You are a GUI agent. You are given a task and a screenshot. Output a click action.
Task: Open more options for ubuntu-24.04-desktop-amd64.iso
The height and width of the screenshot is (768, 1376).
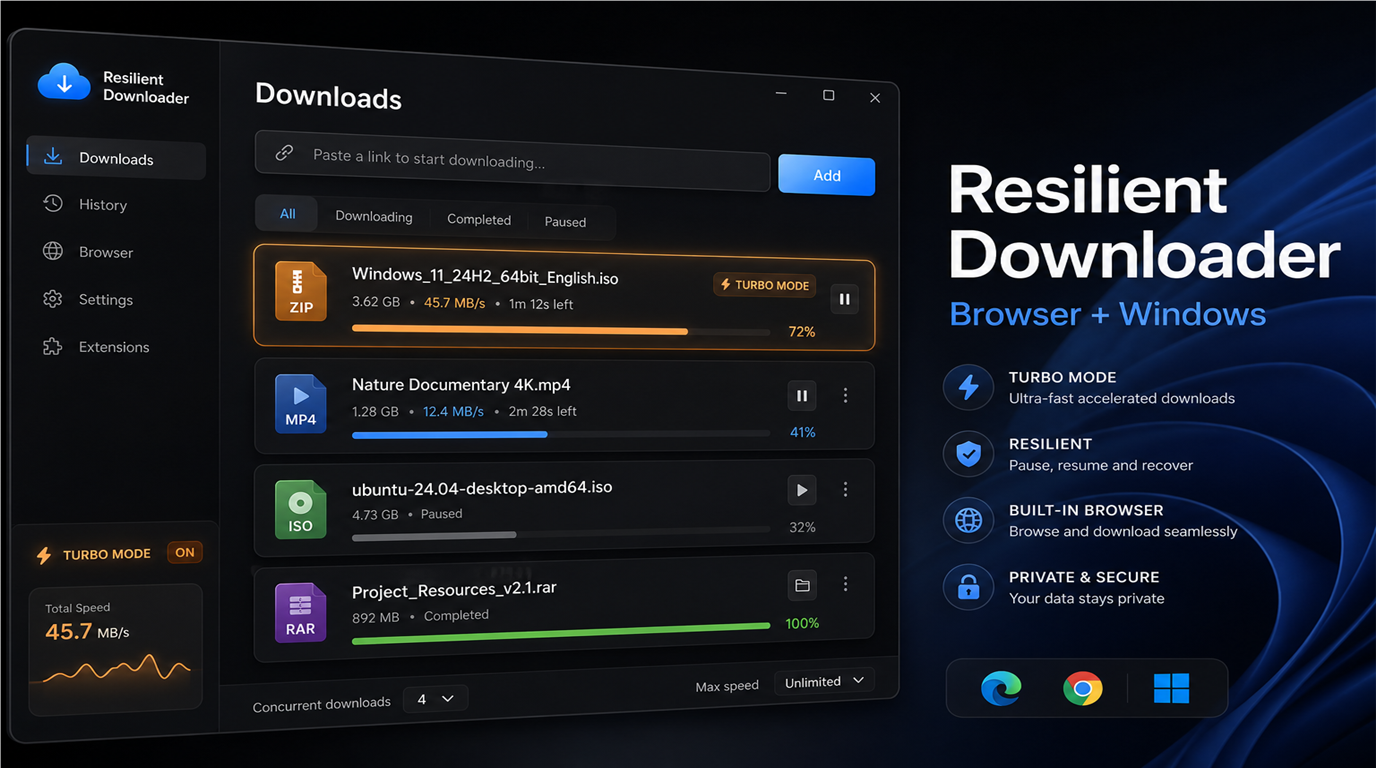tap(845, 490)
